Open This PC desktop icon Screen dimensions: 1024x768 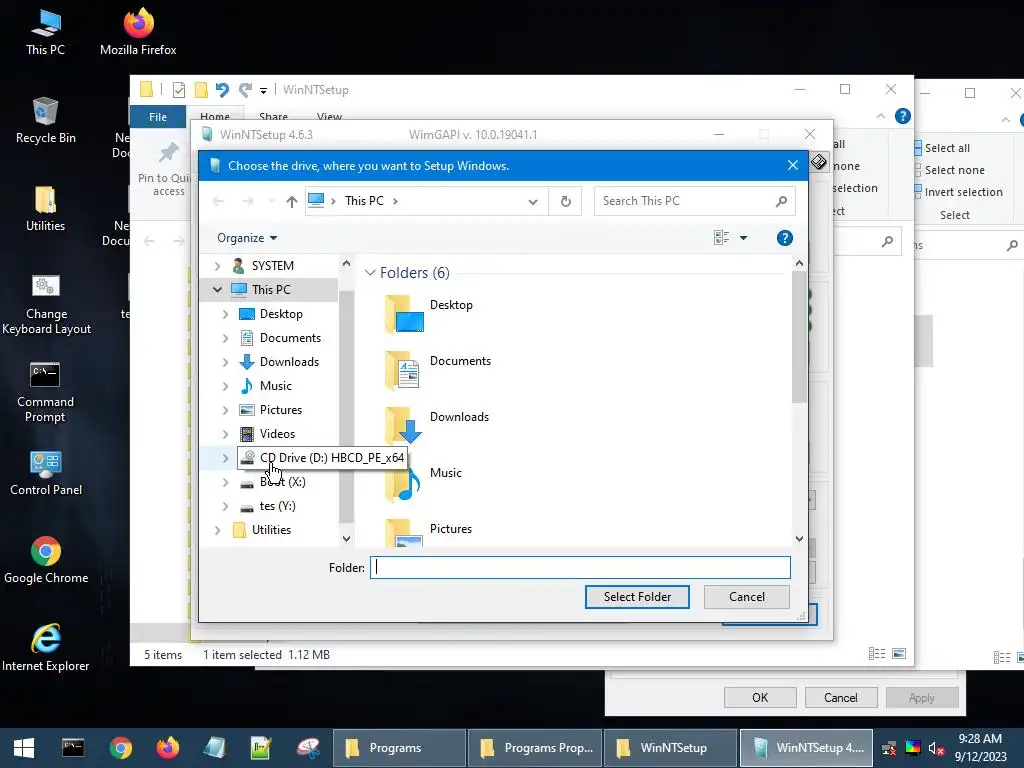click(x=45, y=32)
